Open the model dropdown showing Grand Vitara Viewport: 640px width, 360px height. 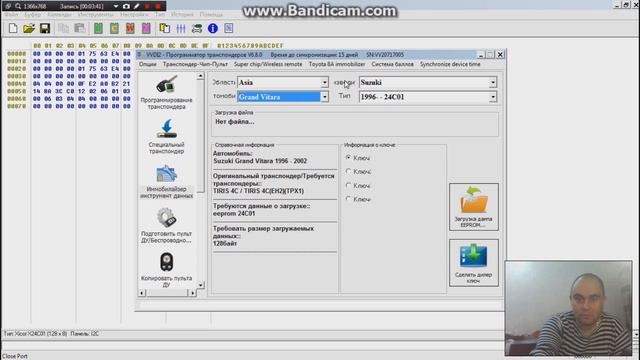coord(283,97)
